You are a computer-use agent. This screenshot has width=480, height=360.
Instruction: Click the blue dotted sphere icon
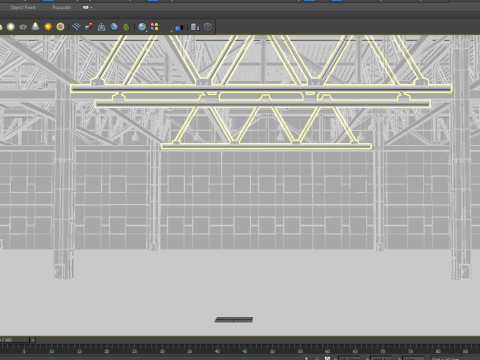tap(114, 27)
